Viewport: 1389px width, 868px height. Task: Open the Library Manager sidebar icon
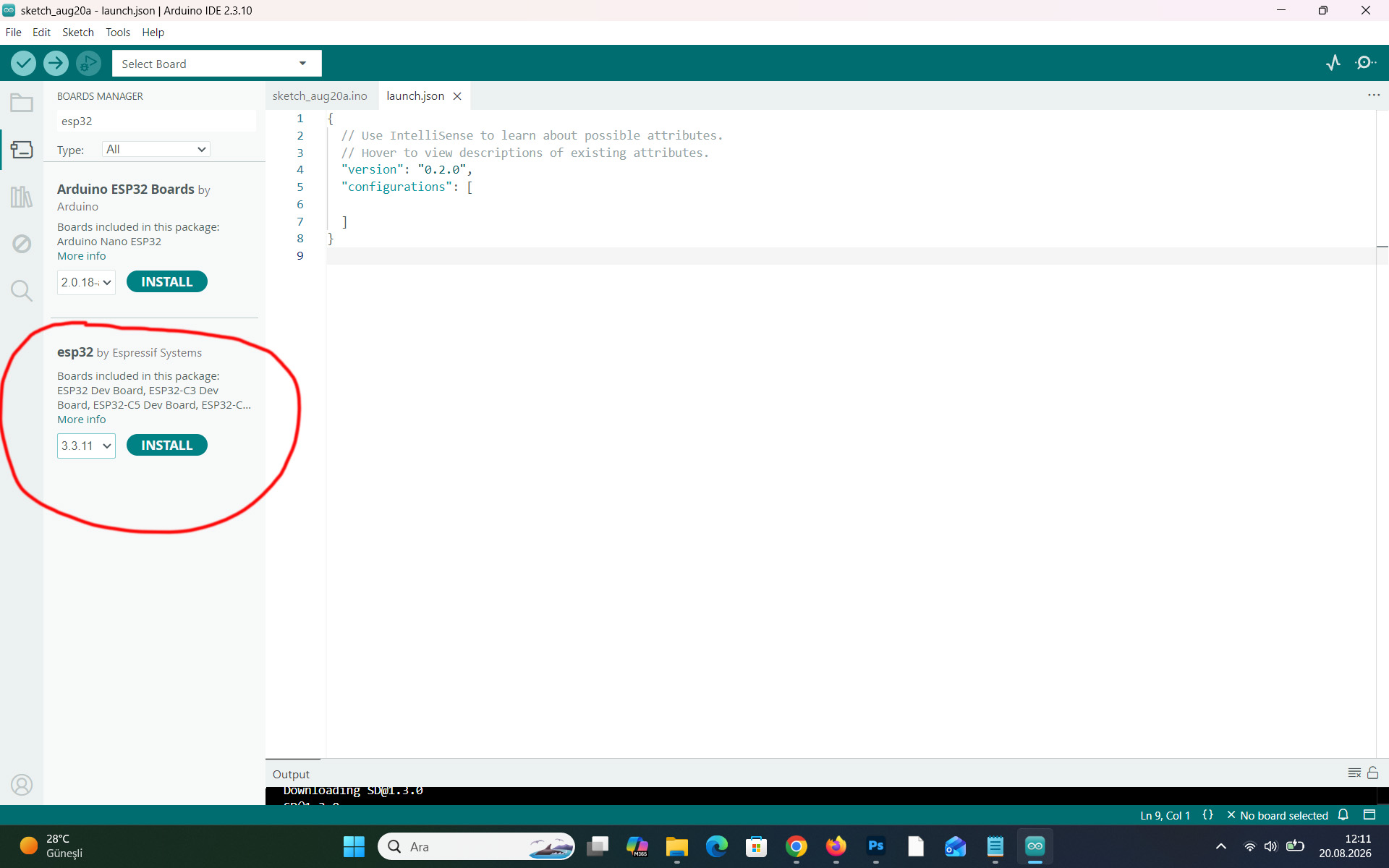click(x=22, y=197)
